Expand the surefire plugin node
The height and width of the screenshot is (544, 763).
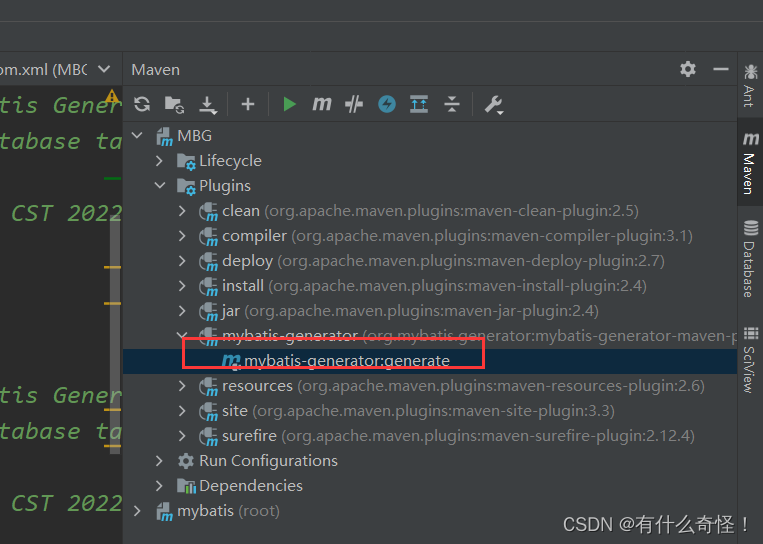point(182,435)
